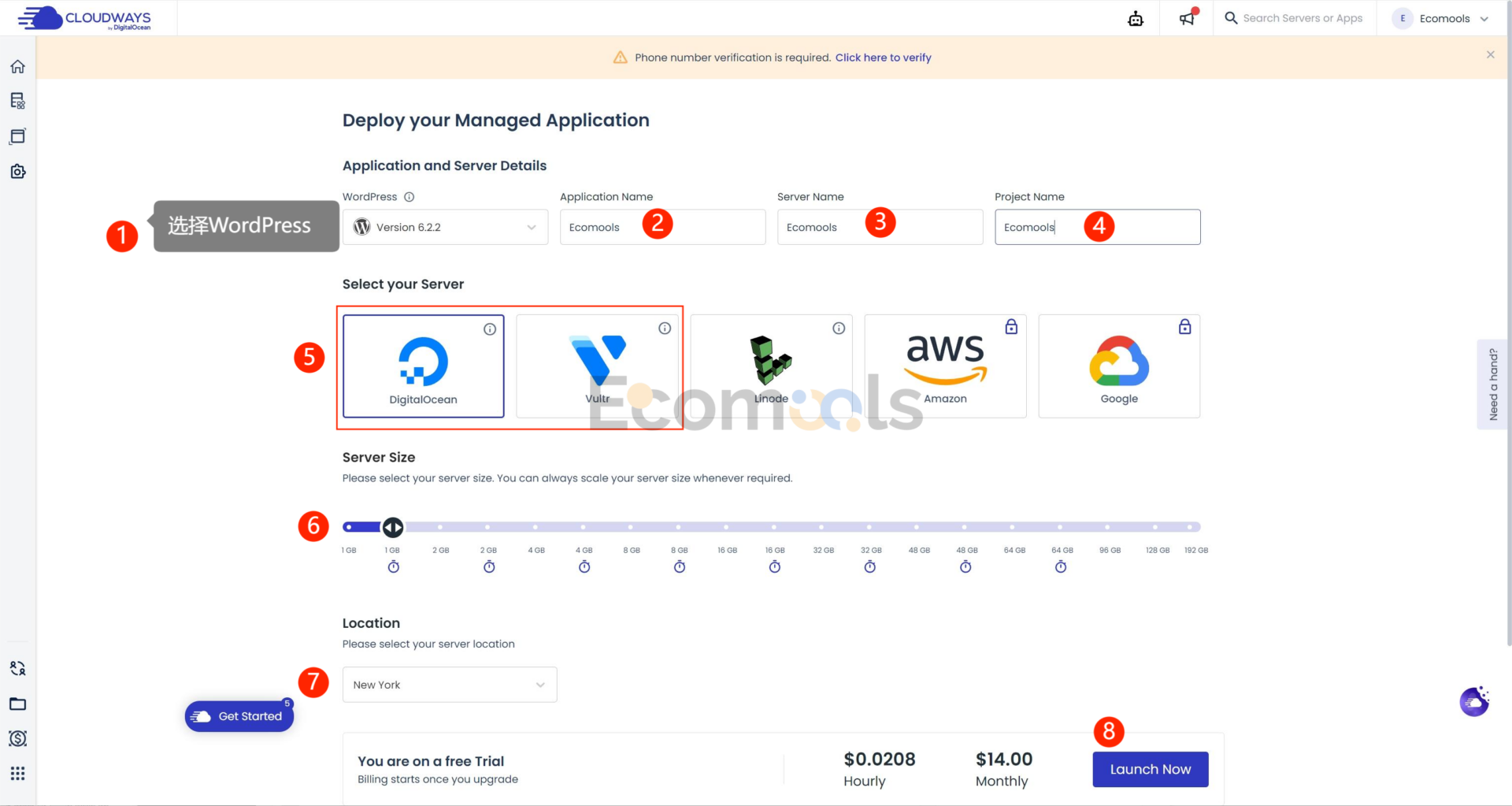Click the timer icon under second 4 GB
This screenshot has width=1512, height=806.
coord(584,566)
